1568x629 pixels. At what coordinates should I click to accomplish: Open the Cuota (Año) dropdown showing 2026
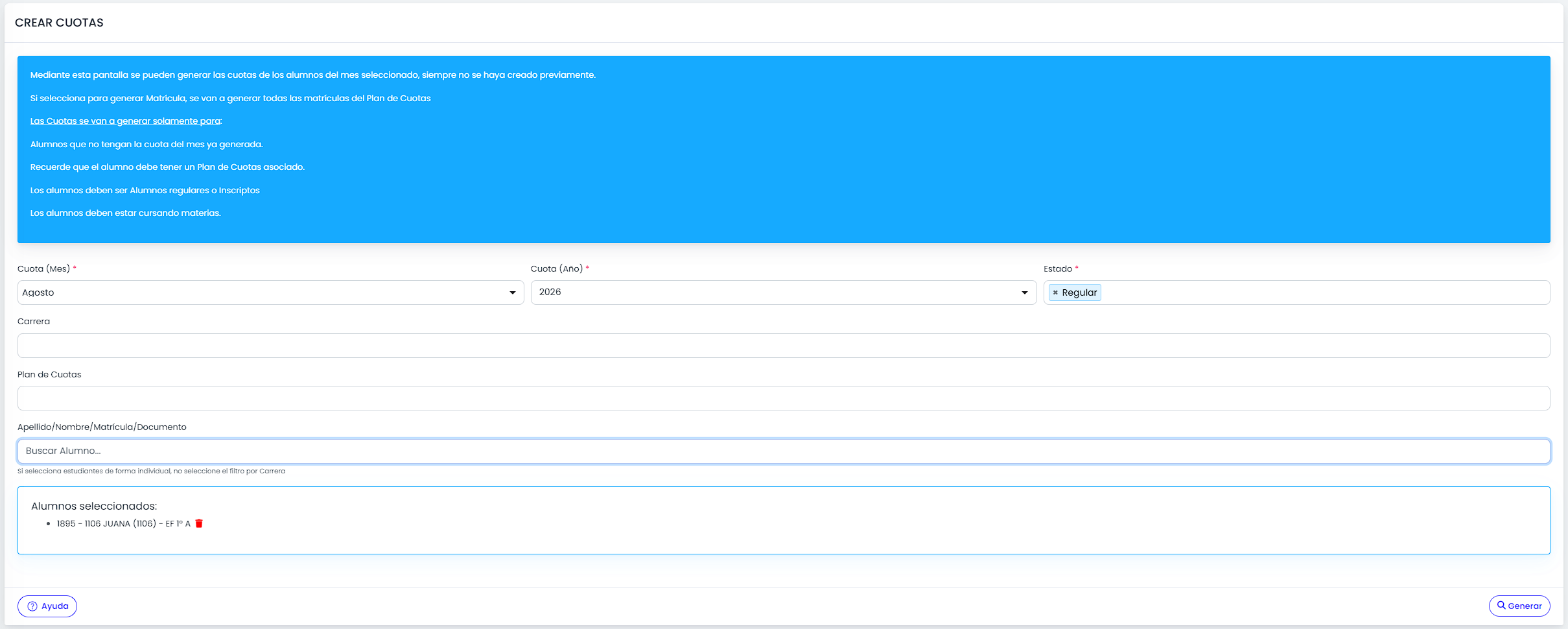pyautogui.click(x=783, y=292)
